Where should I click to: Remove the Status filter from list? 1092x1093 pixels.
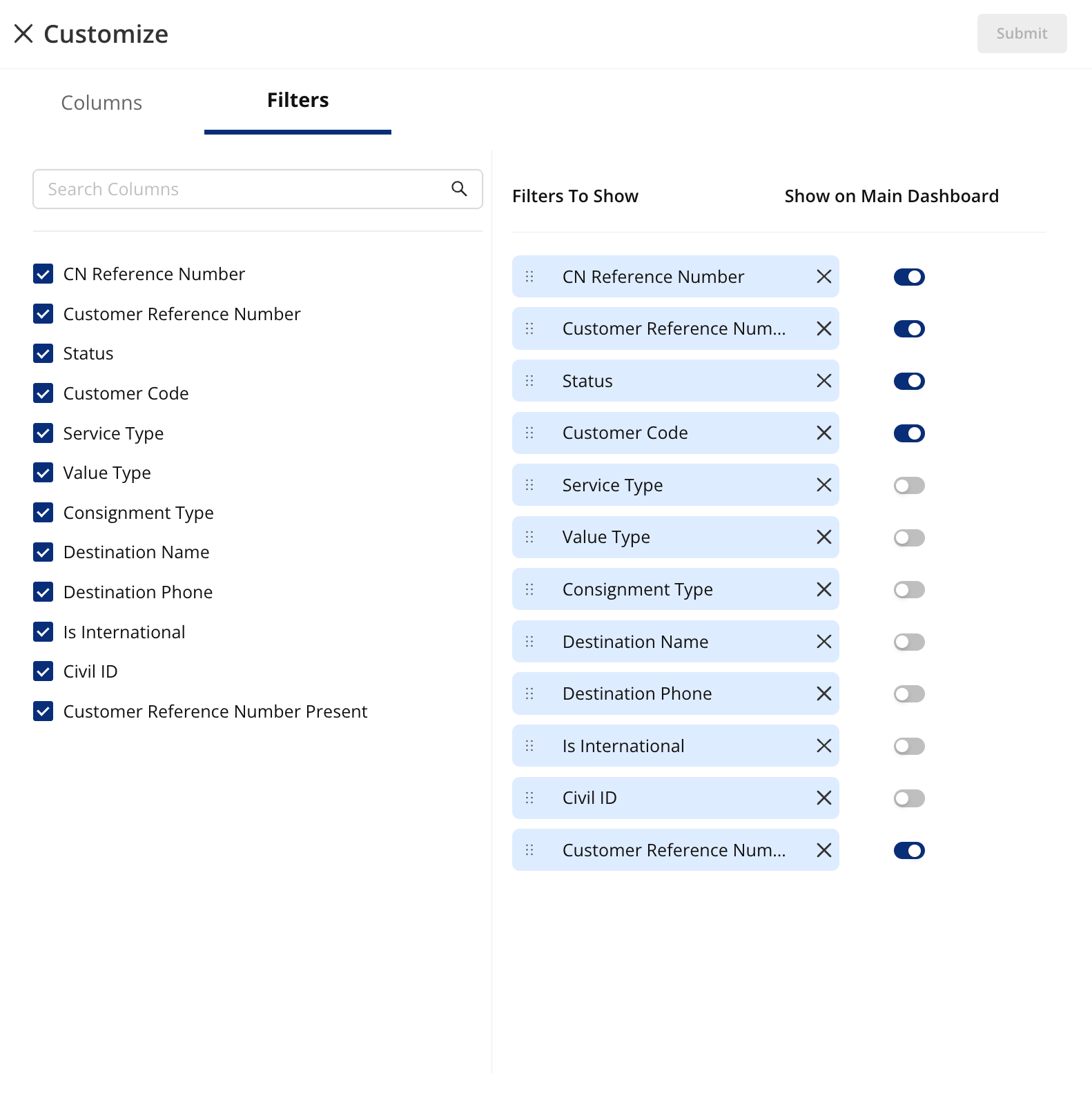pos(823,381)
